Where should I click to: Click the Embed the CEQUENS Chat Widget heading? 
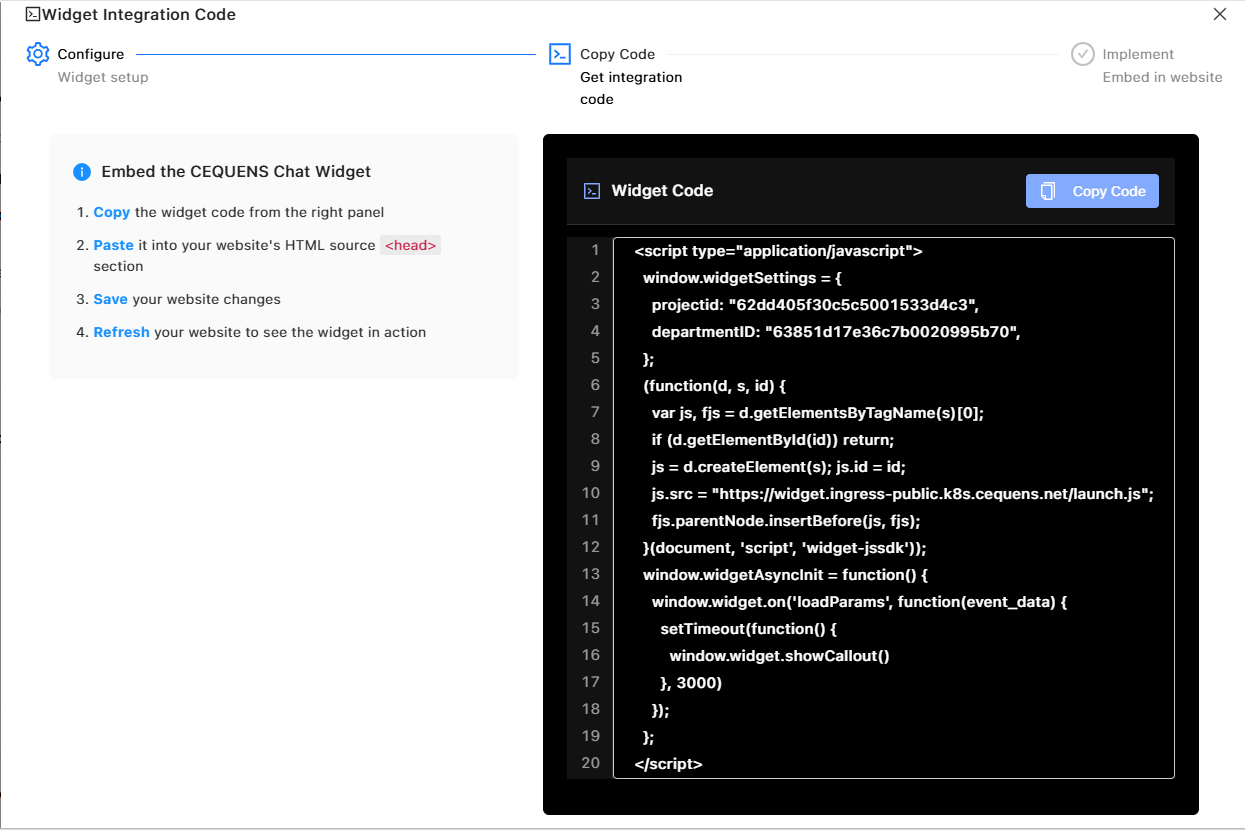pyautogui.click(x=236, y=172)
